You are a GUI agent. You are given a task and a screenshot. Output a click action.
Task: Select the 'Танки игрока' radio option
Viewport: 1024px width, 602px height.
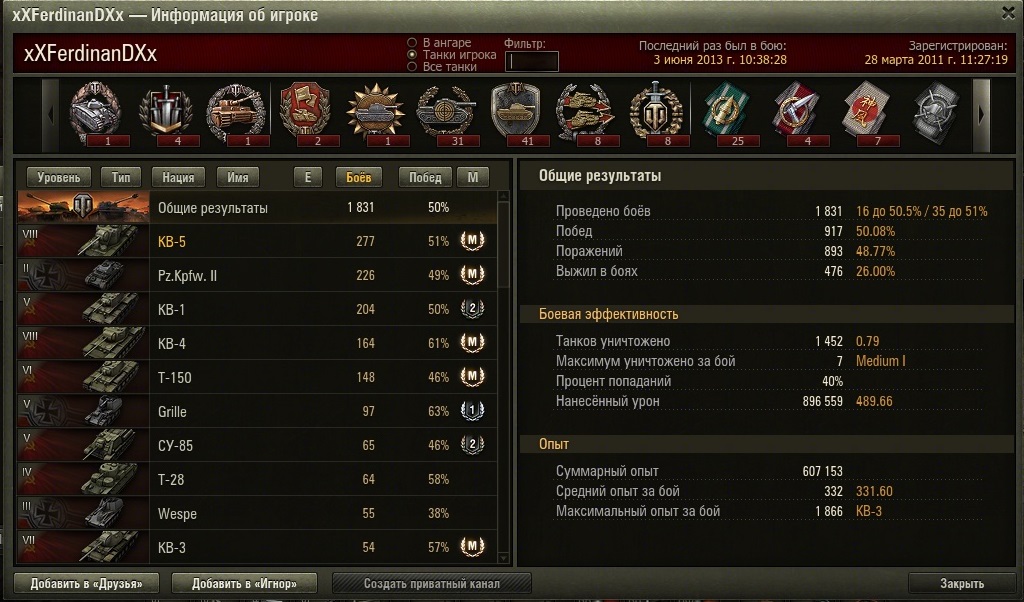tap(412, 55)
